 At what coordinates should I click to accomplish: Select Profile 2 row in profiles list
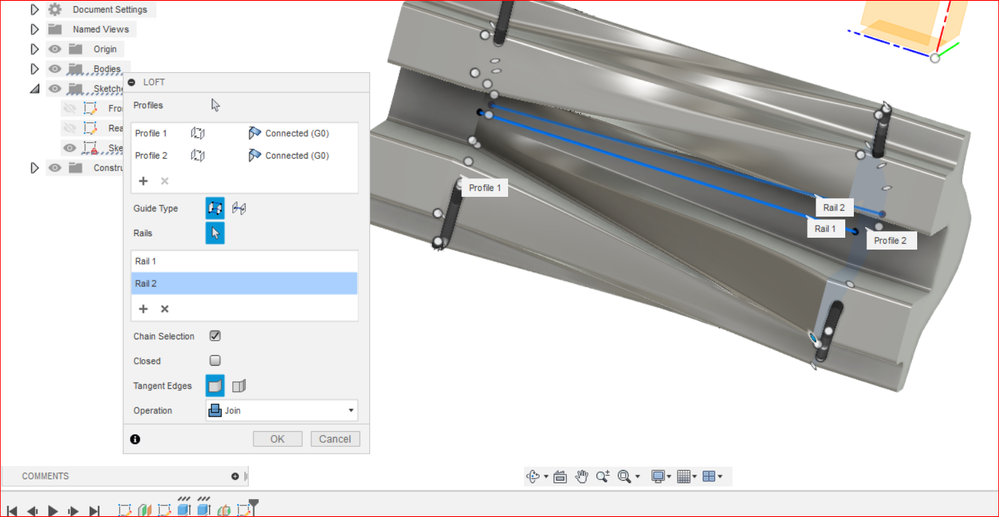(x=244, y=156)
